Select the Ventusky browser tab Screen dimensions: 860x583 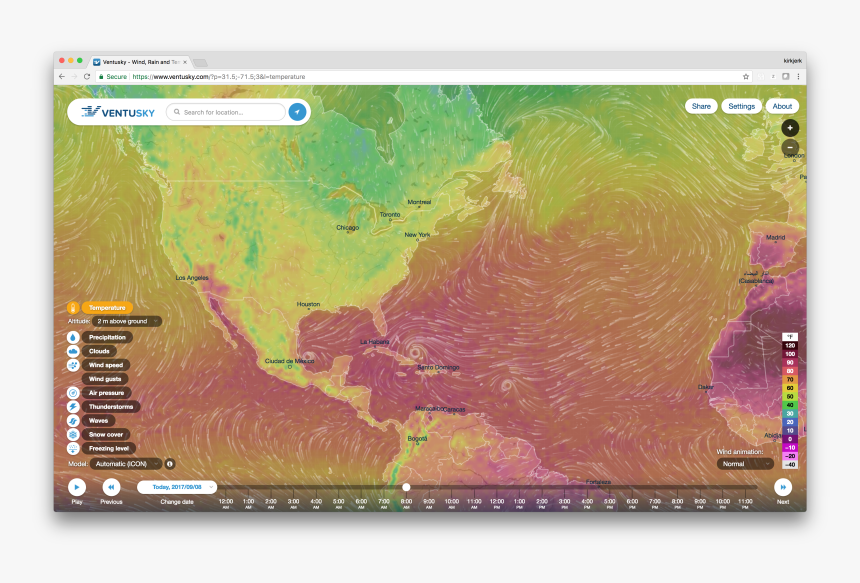pyautogui.click(x=141, y=62)
